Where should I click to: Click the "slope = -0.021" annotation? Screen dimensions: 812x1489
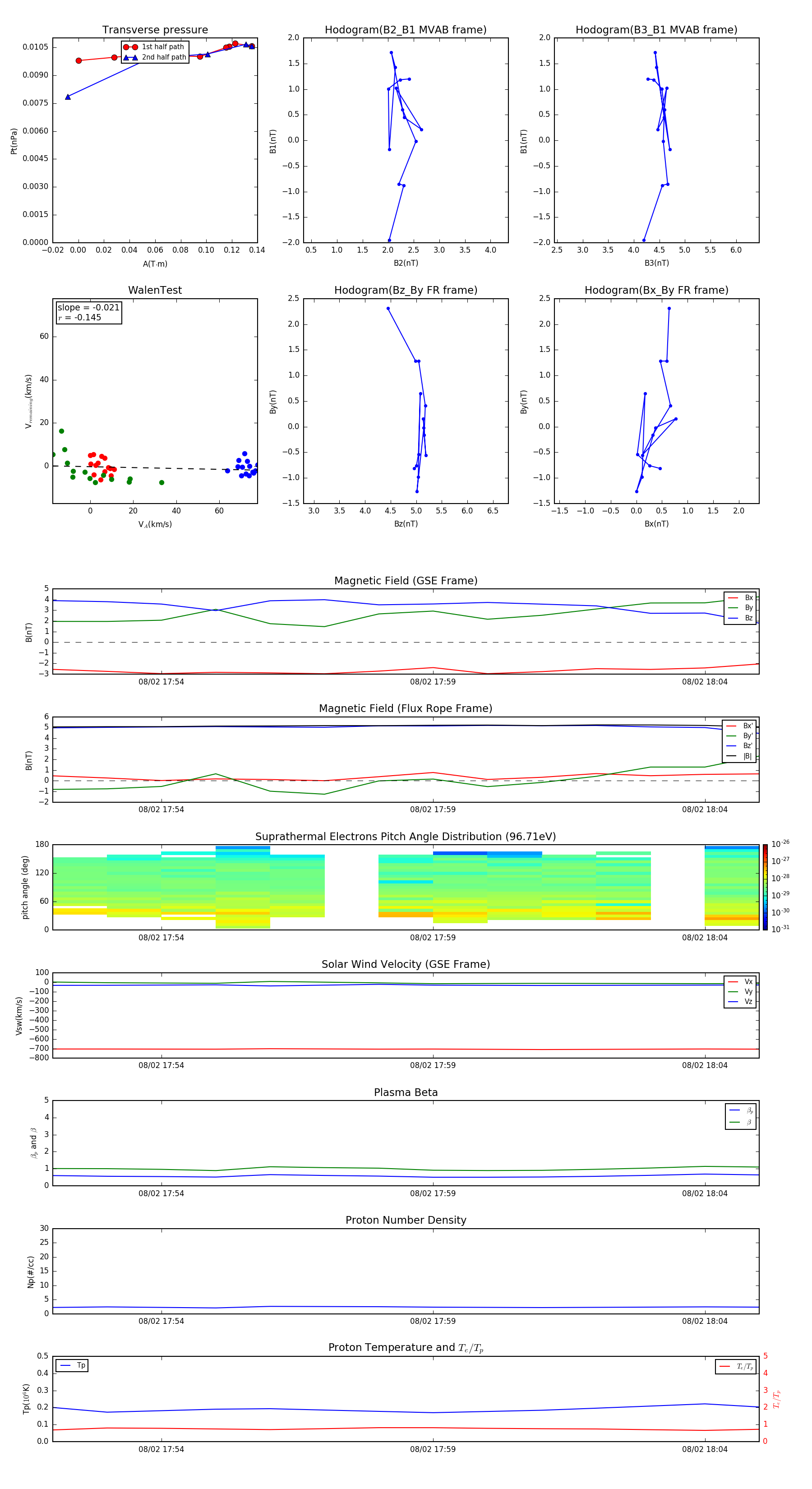pyautogui.click(x=88, y=308)
